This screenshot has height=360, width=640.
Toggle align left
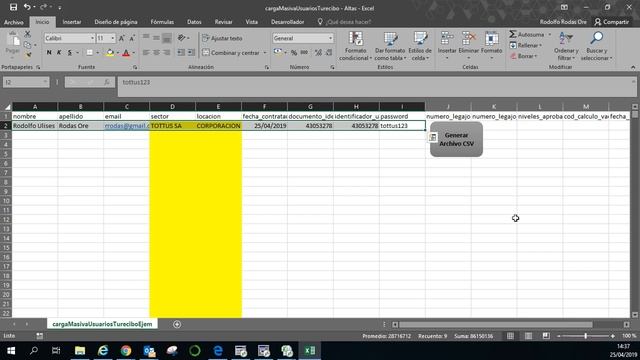click(x=146, y=53)
